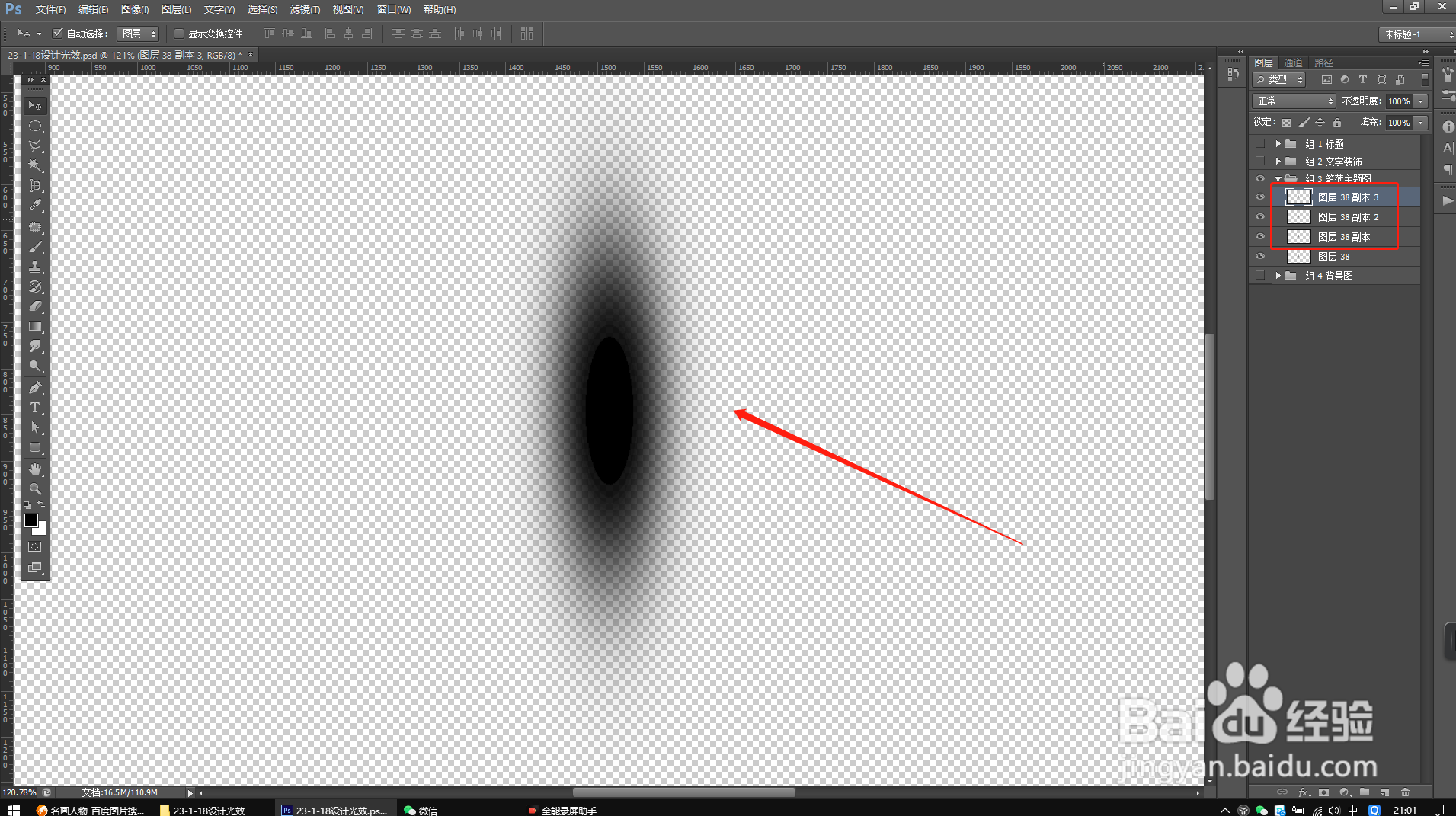Click the layer styles fx icon
Screen dimensions: 1456x816
[x=1304, y=792]
